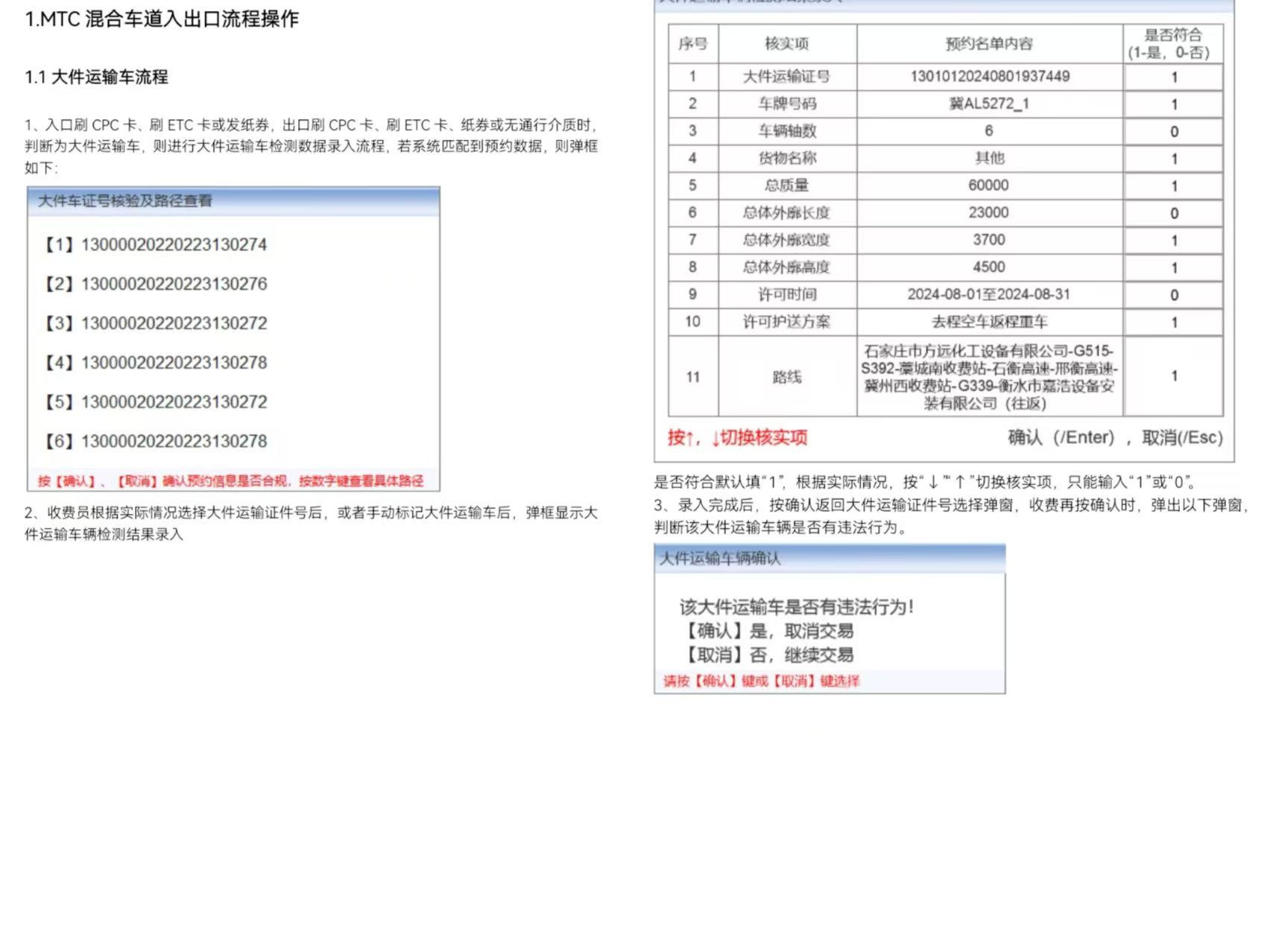Screen dimensions: 1270x952
Task: Click the "货物名称" cell
Action: [786, 159]
